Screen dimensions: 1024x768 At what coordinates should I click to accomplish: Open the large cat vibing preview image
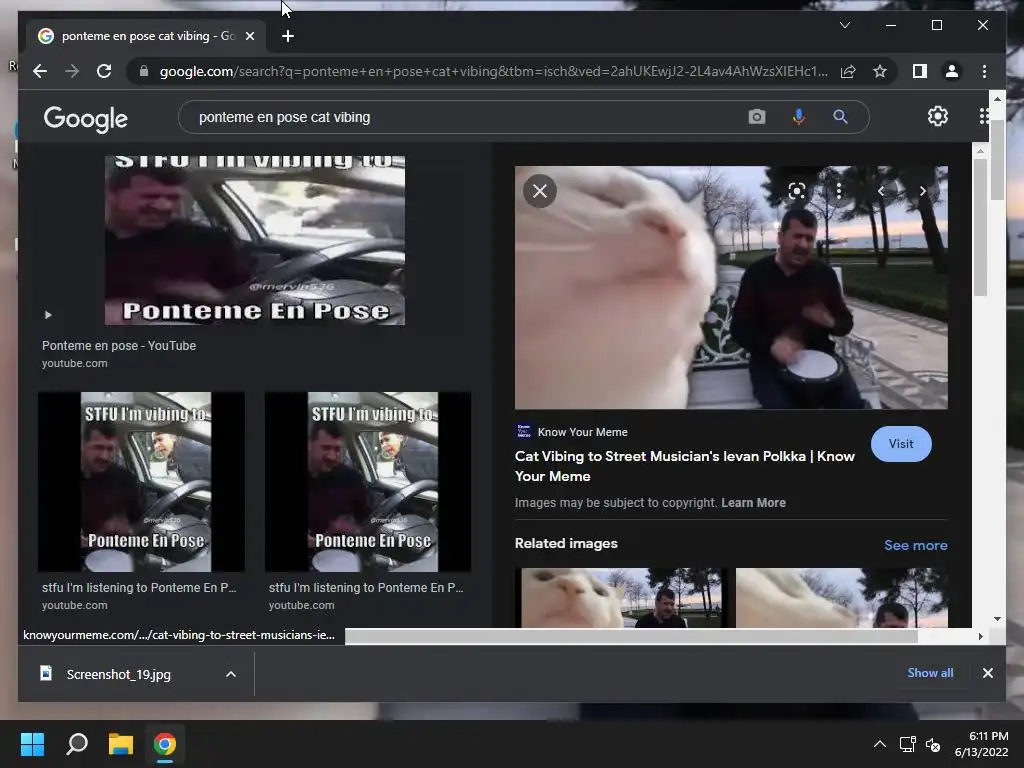tap(731, 287)
